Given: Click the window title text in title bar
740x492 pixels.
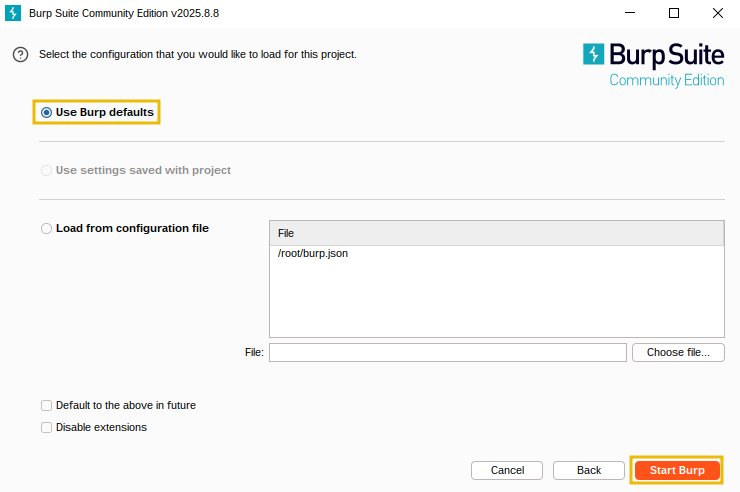Looking at the screenshot, I should pyautogui.click(x=111, y=13).
